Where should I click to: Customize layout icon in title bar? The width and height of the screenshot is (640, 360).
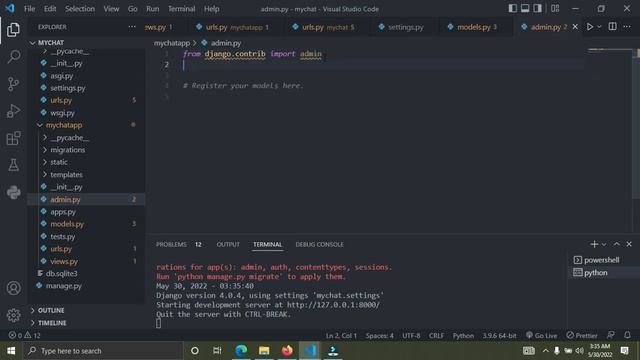point(555,8)
